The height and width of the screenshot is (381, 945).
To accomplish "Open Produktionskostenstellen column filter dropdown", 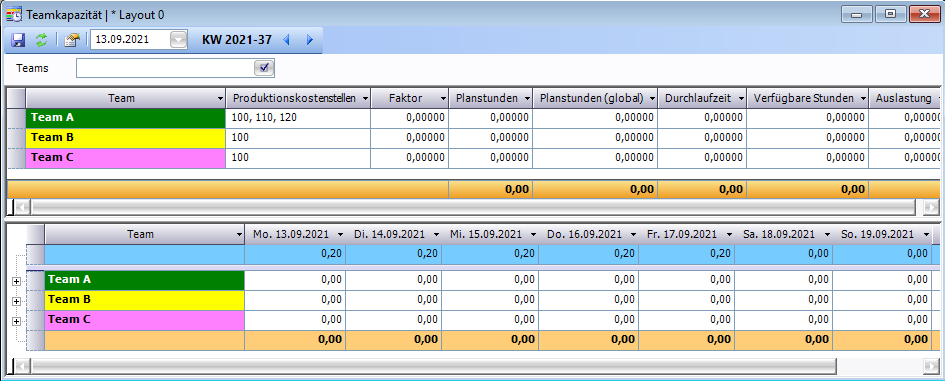I will pos(365,98).
